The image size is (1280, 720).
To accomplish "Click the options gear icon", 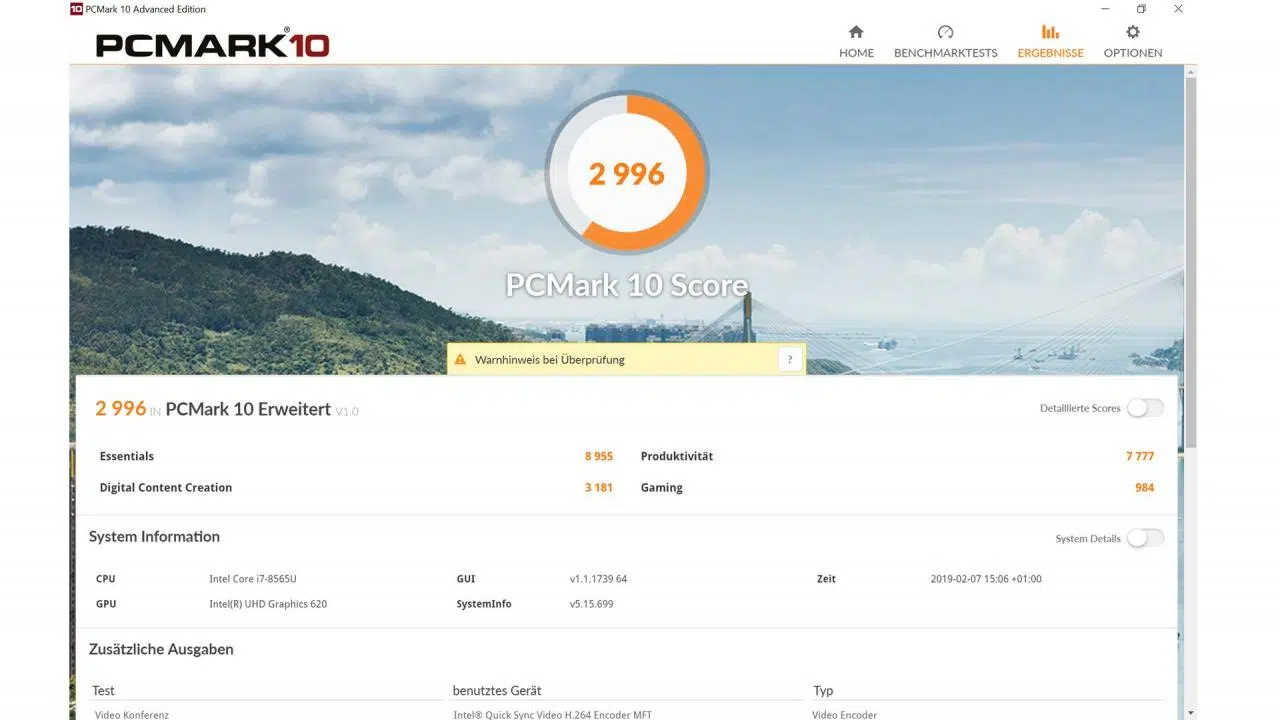I will tap(1133, 32).
